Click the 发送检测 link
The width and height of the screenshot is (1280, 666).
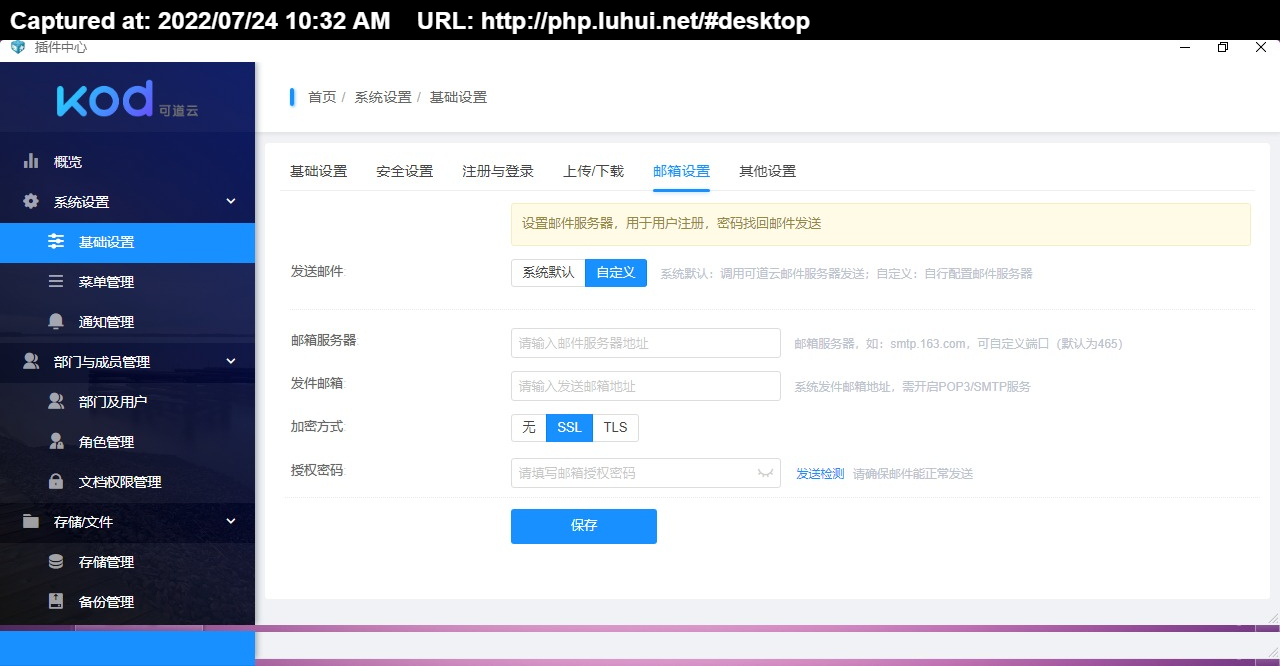pyautogui.click(x=820, y=473)
